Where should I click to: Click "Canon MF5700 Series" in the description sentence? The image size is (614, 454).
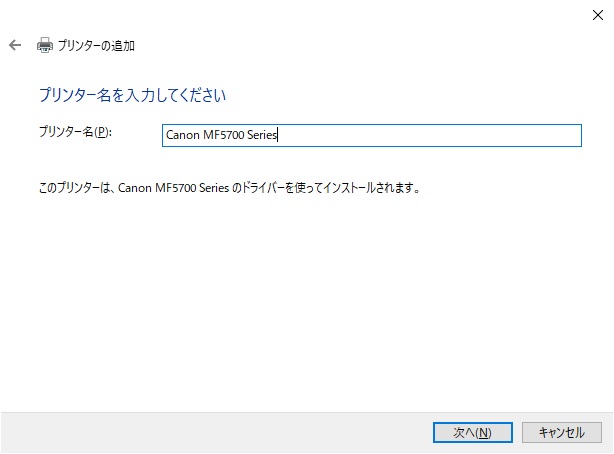[x=173, y=188]
